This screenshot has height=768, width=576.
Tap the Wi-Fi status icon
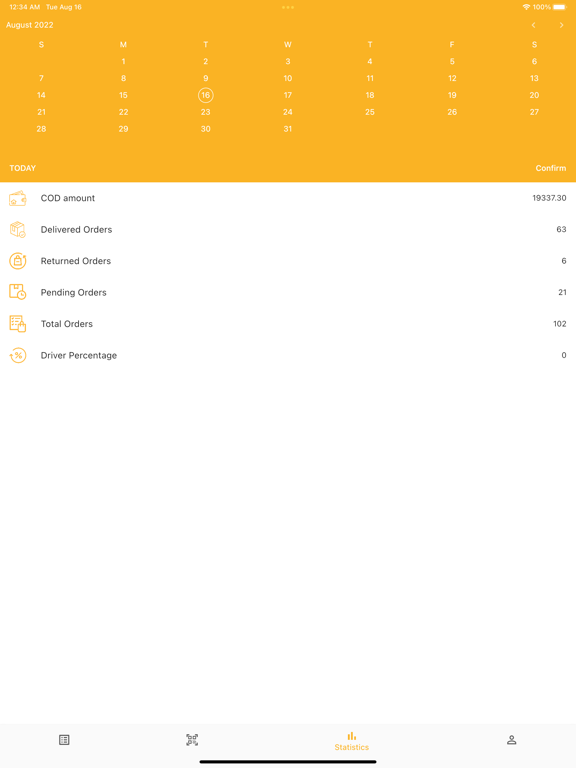(527, 7)
